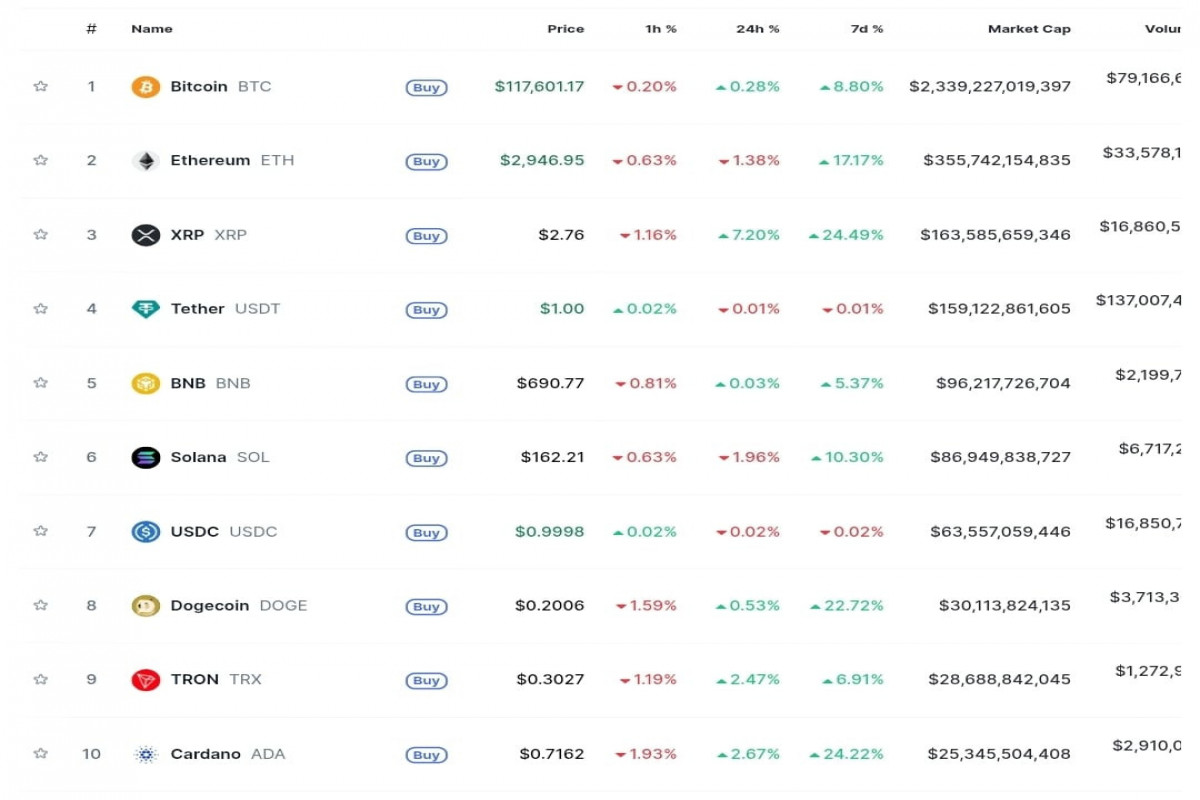Star USDC for the watchlist
Screen dimensions: 1200x800
coord(41,530)
